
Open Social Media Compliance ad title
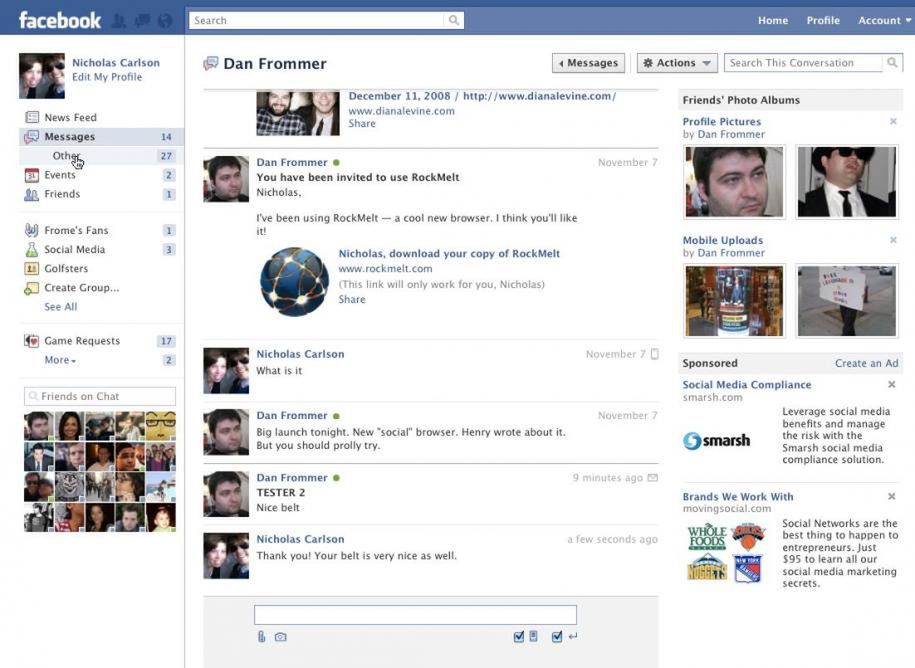747,384
